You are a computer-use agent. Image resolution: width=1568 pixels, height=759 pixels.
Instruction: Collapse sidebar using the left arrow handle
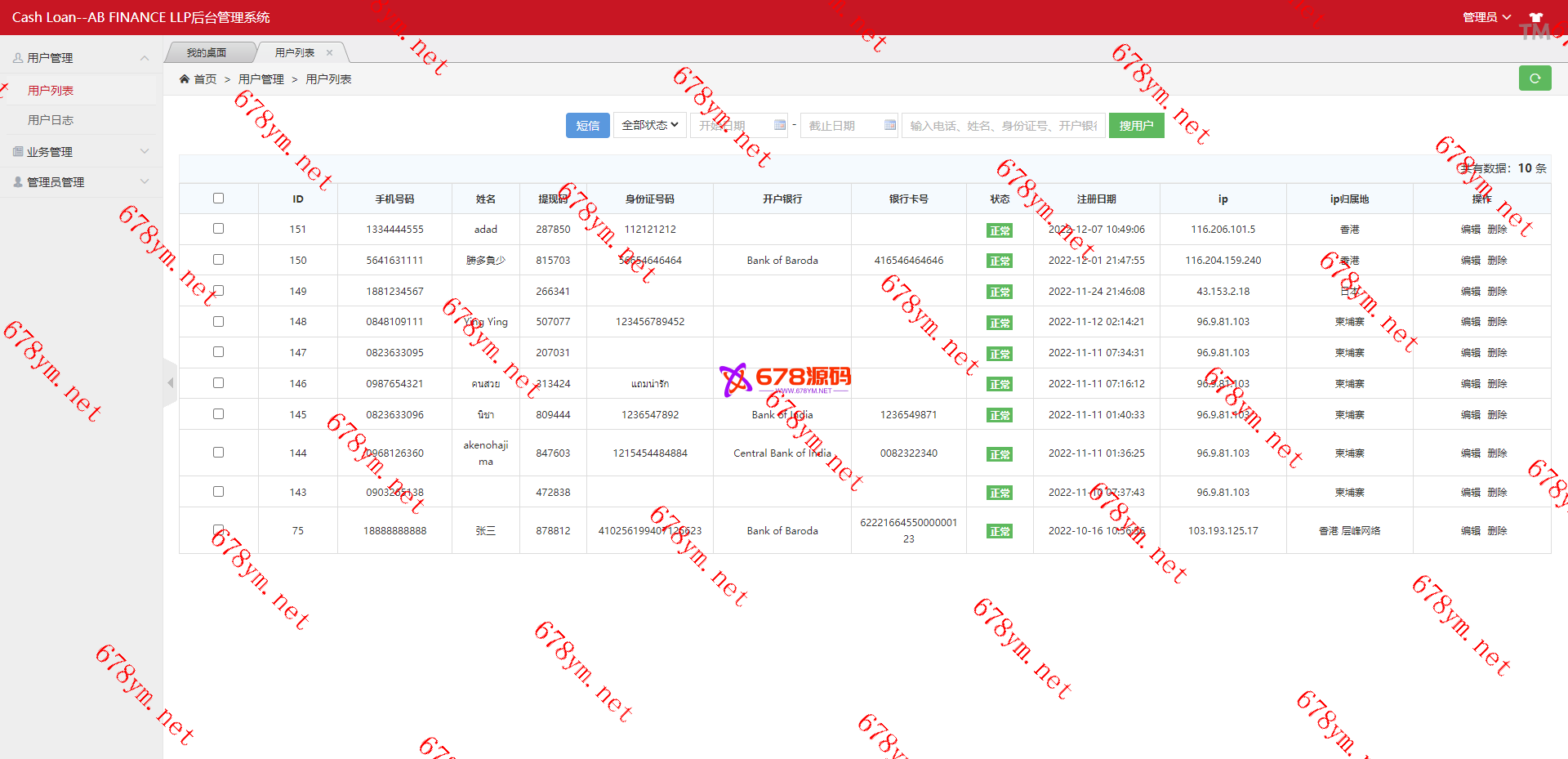coord(170,382)
